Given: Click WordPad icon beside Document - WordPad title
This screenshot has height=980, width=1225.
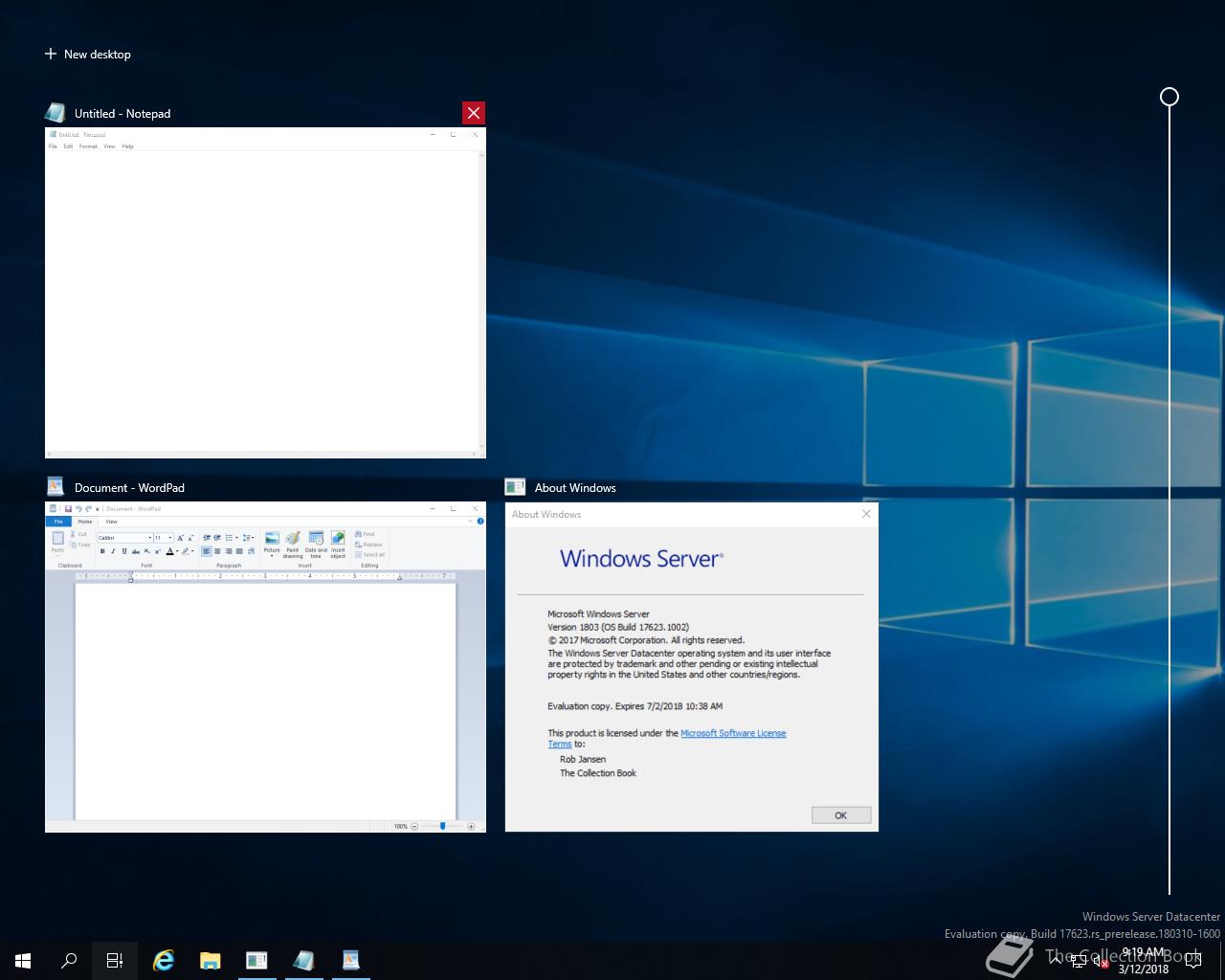Looking at the screenshot, I should [x=56, y=487].
